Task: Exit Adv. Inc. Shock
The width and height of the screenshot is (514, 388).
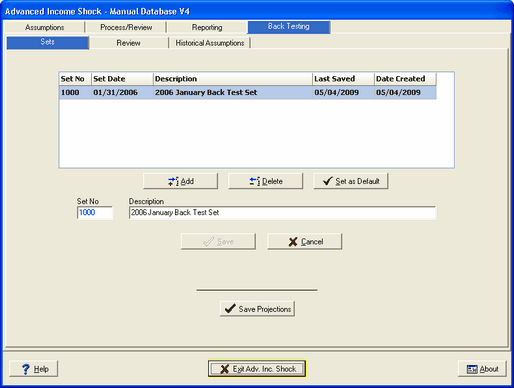Action: 257,369
